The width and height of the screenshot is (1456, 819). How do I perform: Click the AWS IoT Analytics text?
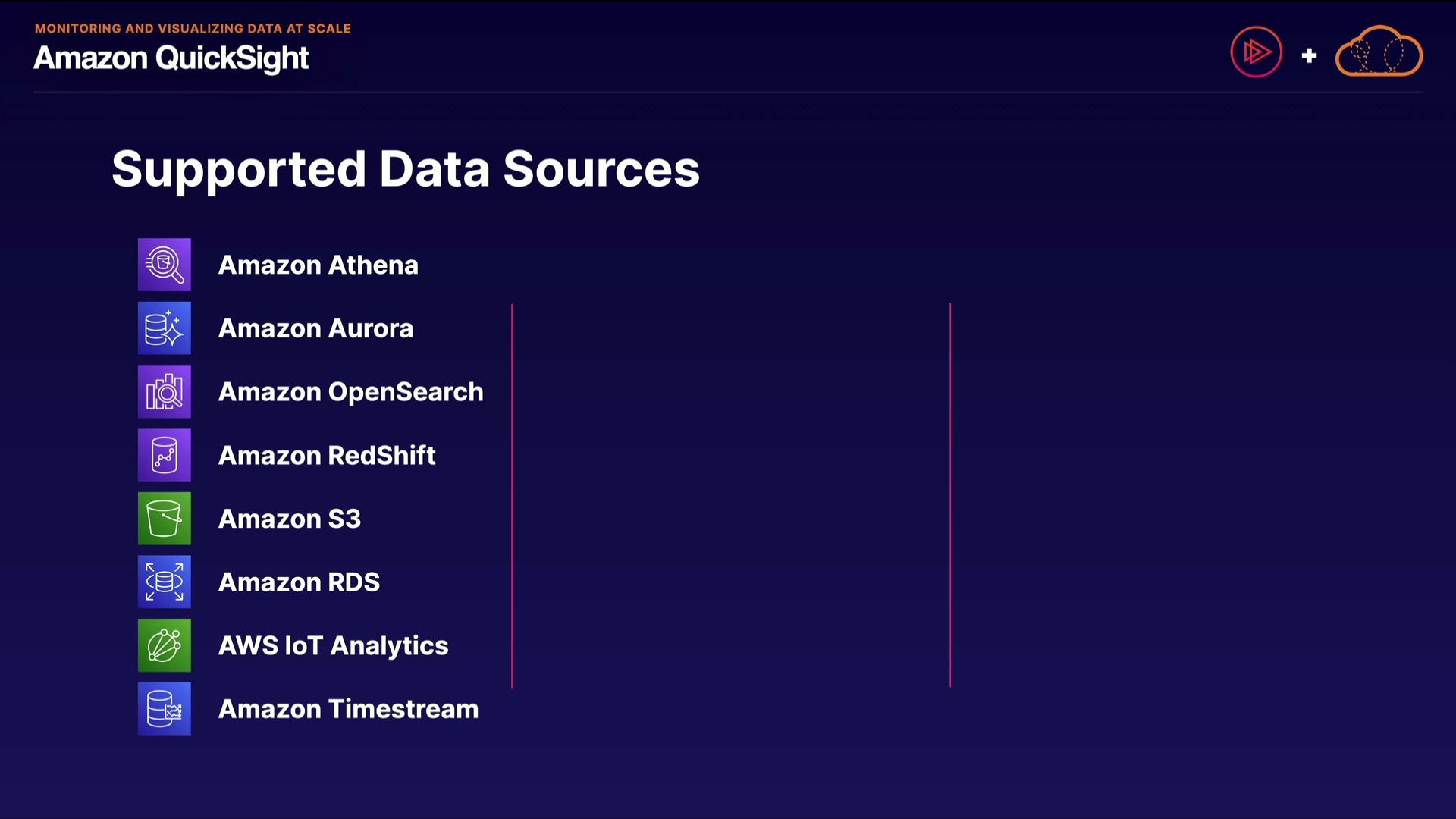coord(333,646)
